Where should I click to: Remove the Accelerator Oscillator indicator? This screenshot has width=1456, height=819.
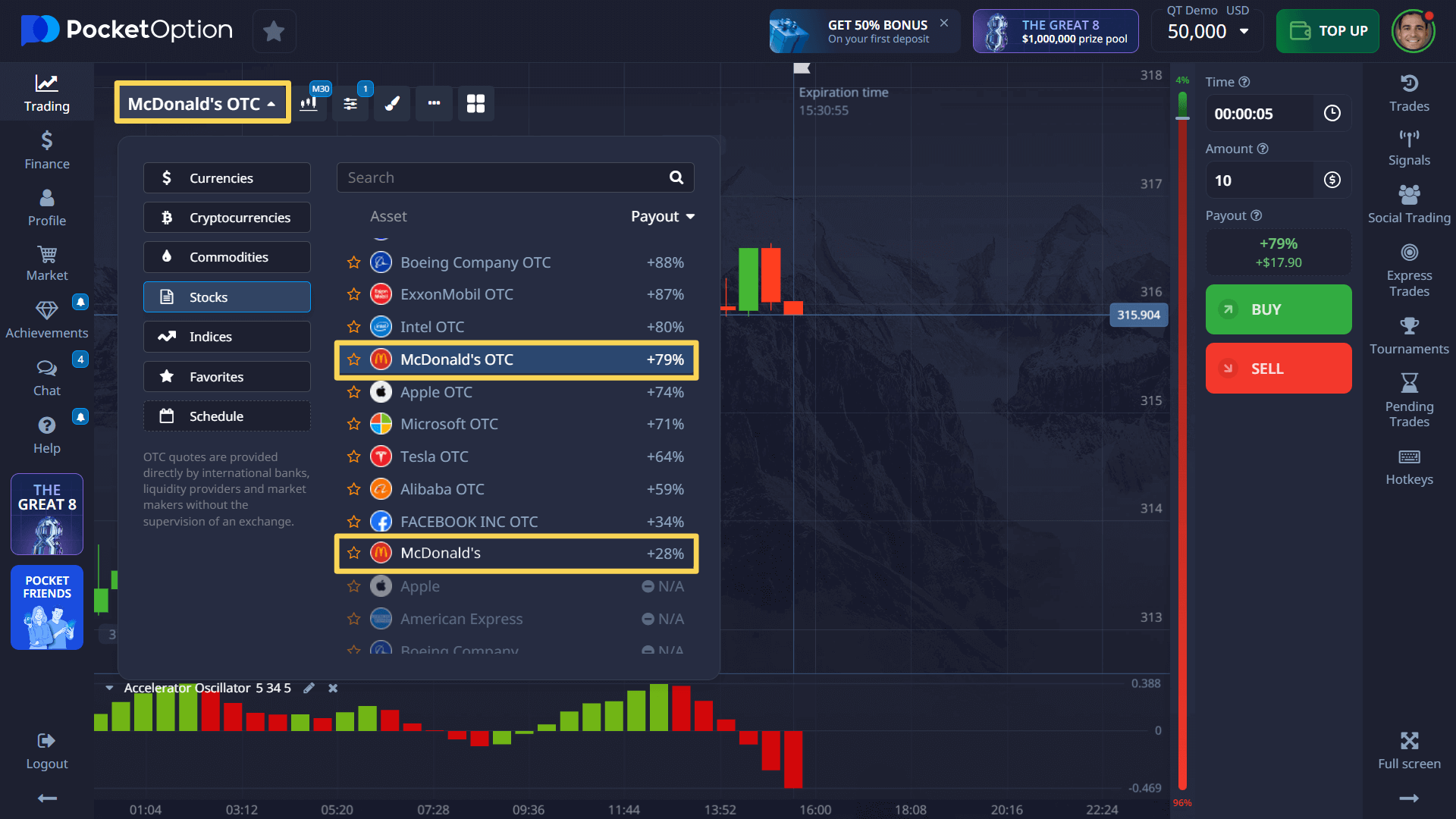click(333, 688)
